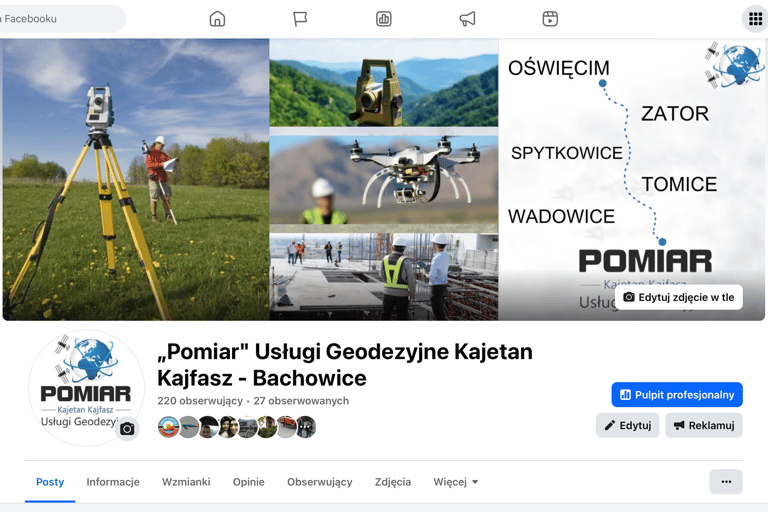This screenshot has width=768, height=512.
Task: Open the nine-dot menu grid
Action: [x=755, y=19]
